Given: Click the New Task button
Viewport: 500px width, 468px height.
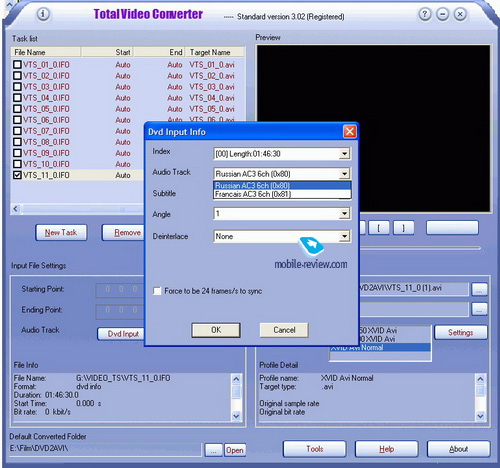Looking at the screenshot, I should 61,232.
